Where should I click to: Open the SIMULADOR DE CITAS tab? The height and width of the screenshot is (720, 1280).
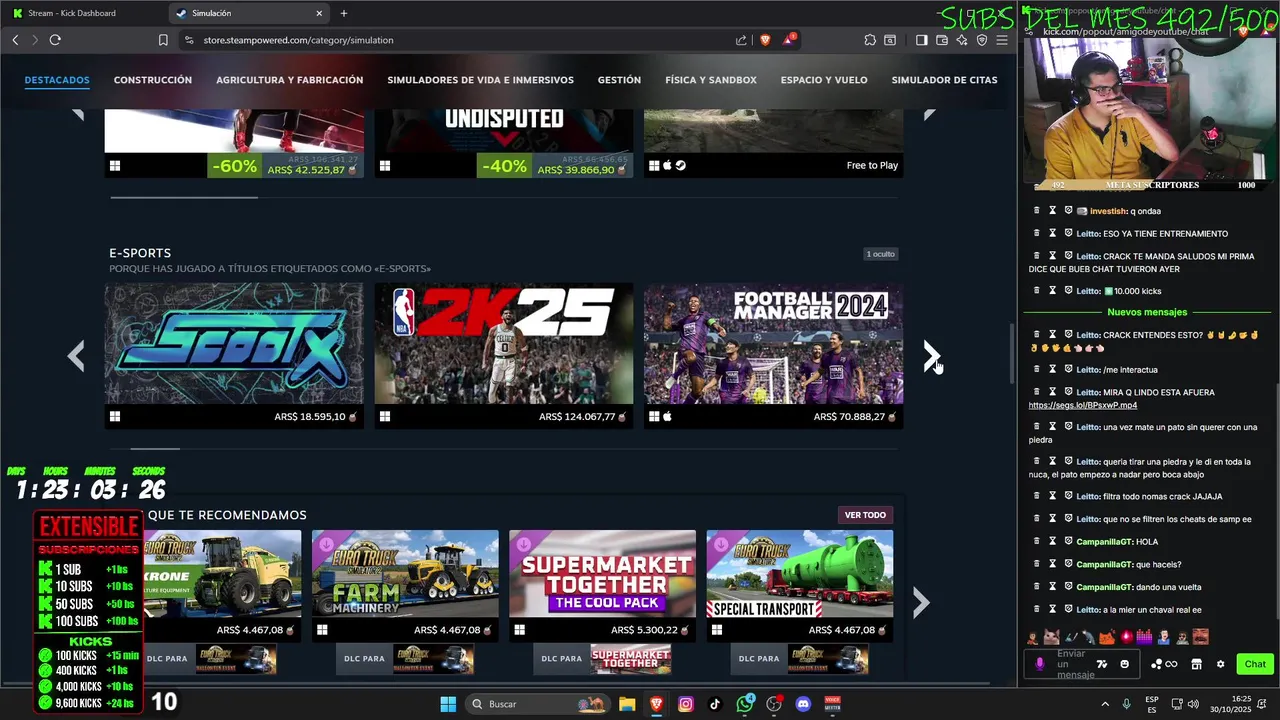944,80
